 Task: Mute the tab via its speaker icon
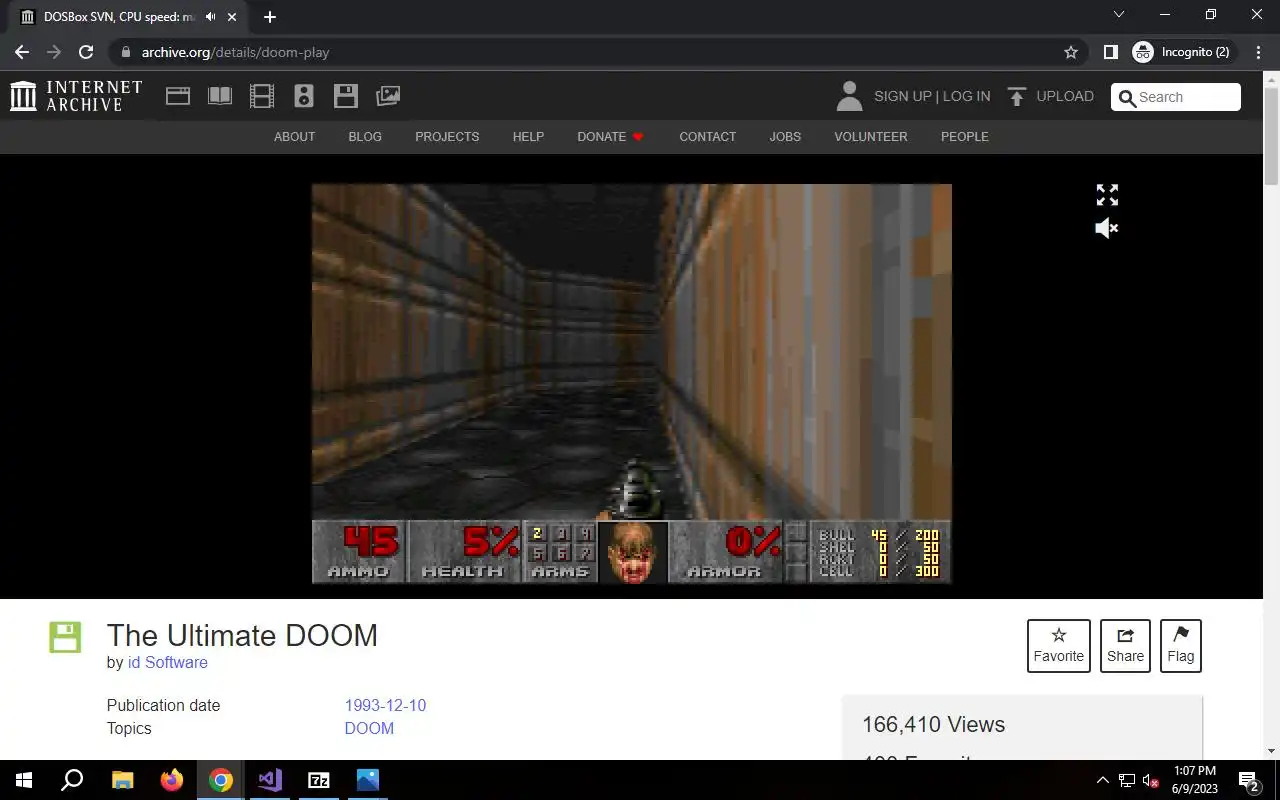[211, 17]
